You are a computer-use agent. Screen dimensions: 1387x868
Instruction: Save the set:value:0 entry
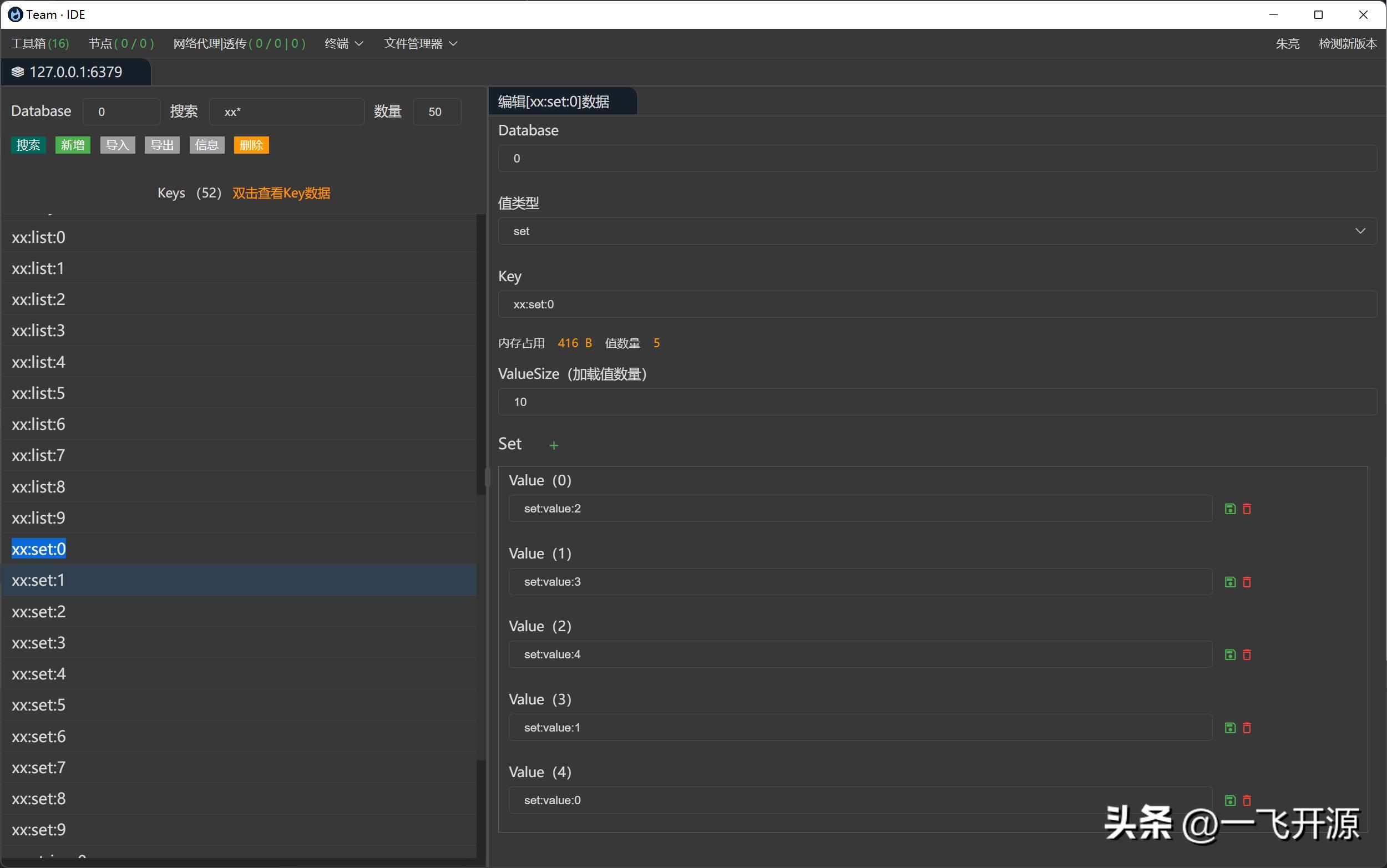coord(1229,800)
